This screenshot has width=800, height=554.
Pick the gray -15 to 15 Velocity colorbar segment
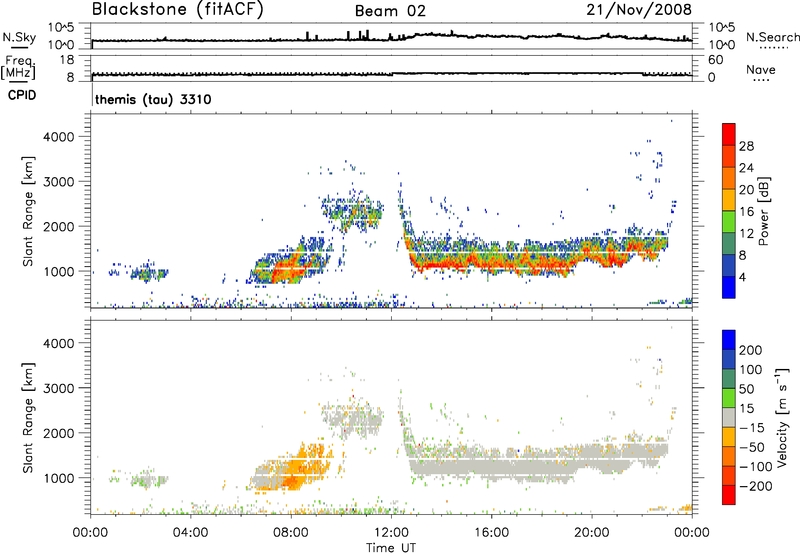tap(729, 418)
